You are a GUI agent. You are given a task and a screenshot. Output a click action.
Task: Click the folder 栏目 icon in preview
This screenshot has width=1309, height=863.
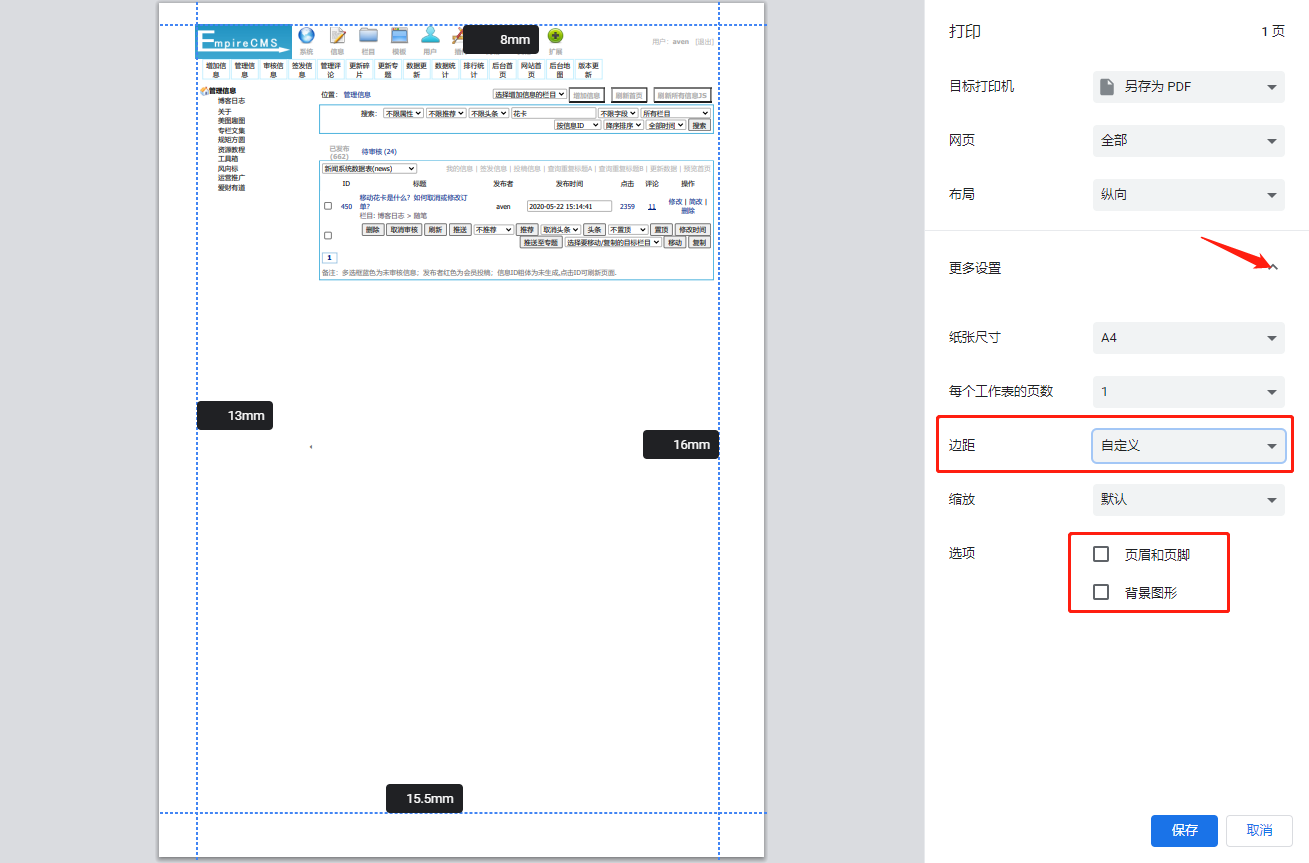[368, 36]
